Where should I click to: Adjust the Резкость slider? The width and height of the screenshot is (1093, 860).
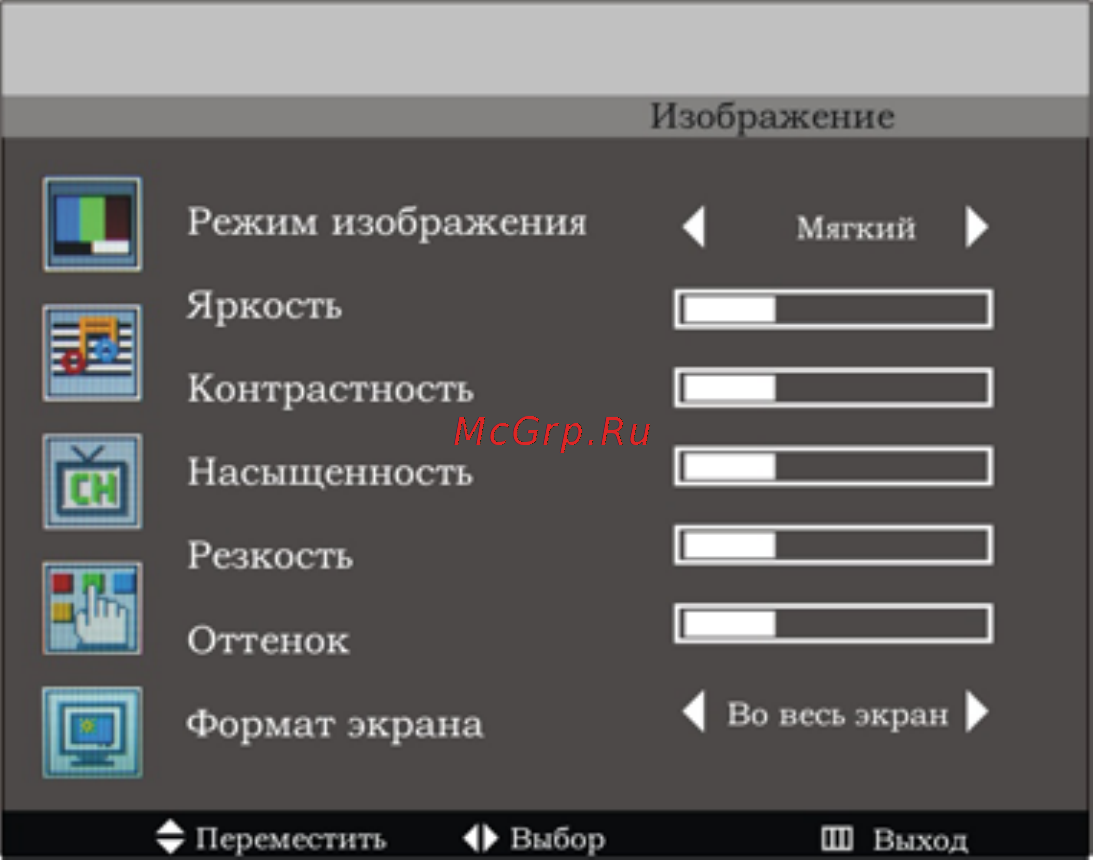tap(834, 545)
